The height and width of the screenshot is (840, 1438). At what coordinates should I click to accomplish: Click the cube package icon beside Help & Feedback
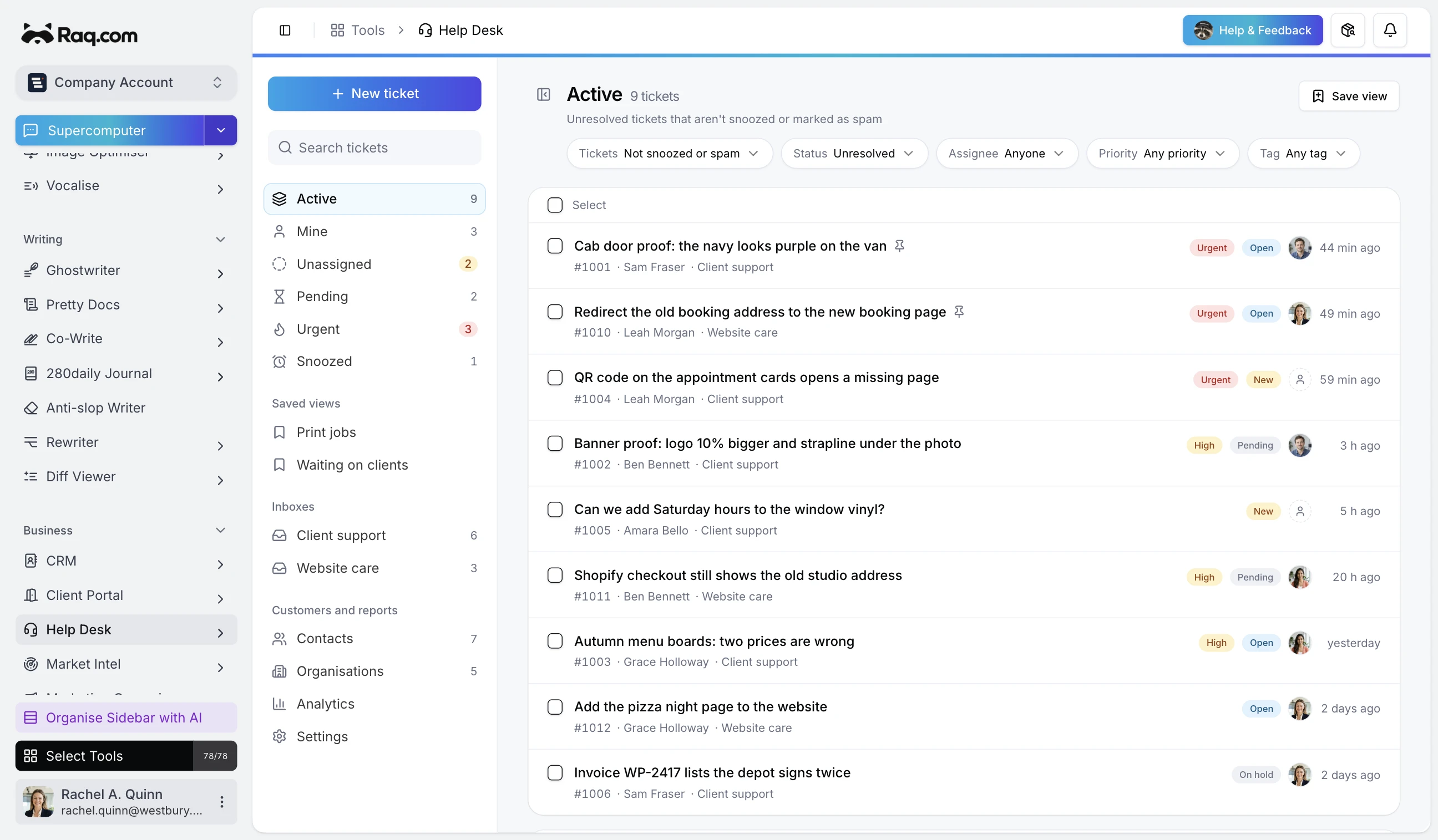tap(1348, 30)
